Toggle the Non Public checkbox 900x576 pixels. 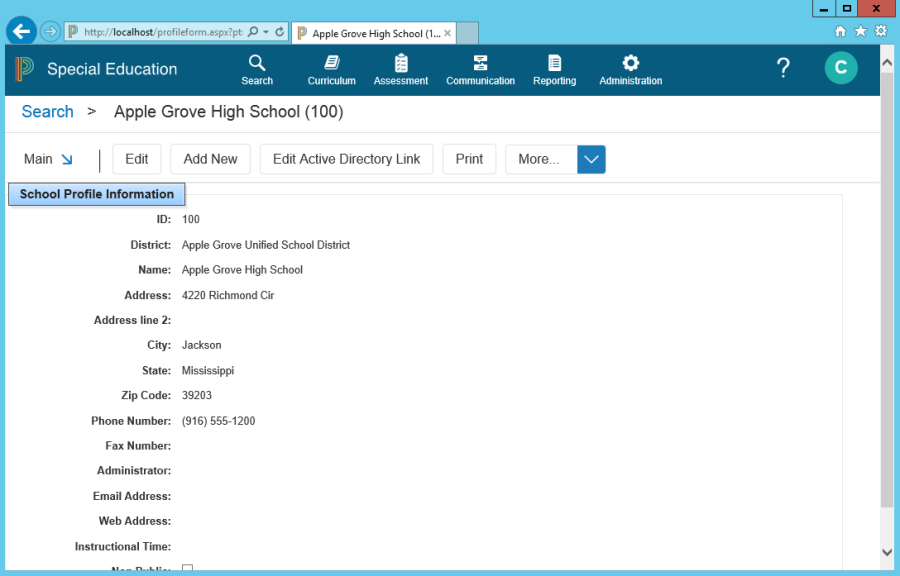(187, 569)
